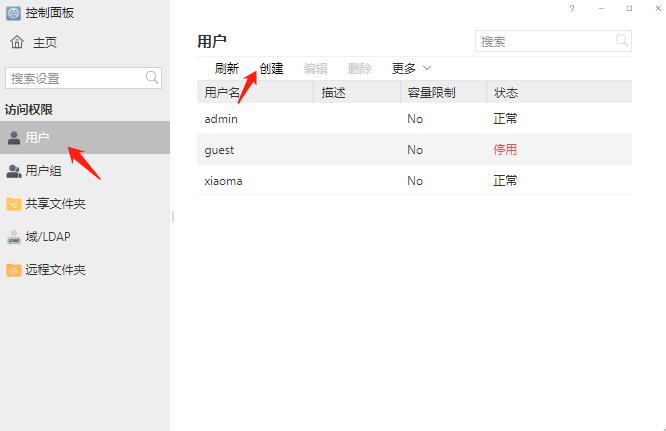Click the control panel app icon
Viewport: 666px width, 431px height.
tap(12, 13)
